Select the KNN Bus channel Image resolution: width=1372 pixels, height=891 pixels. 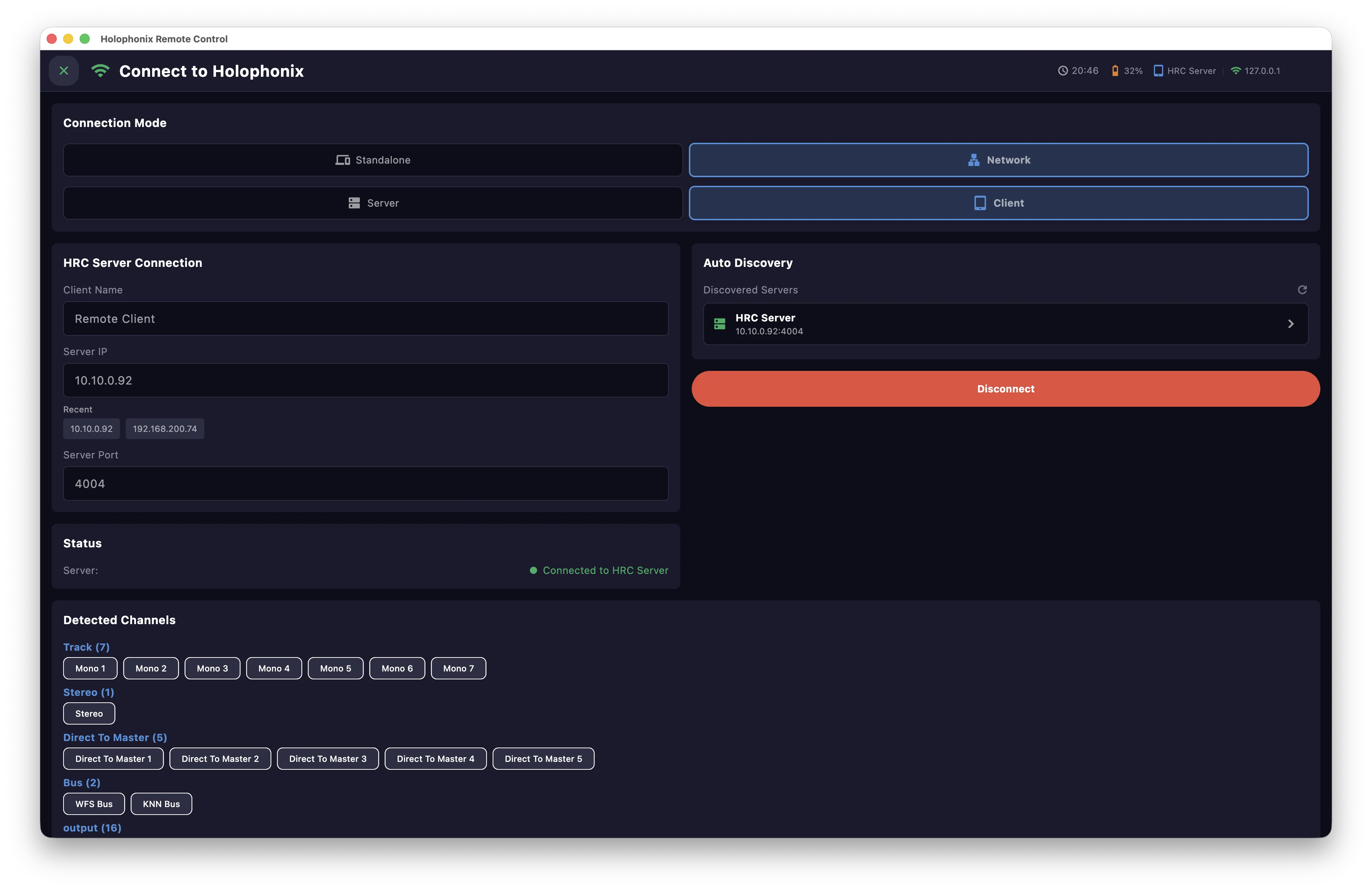(161, 804)
